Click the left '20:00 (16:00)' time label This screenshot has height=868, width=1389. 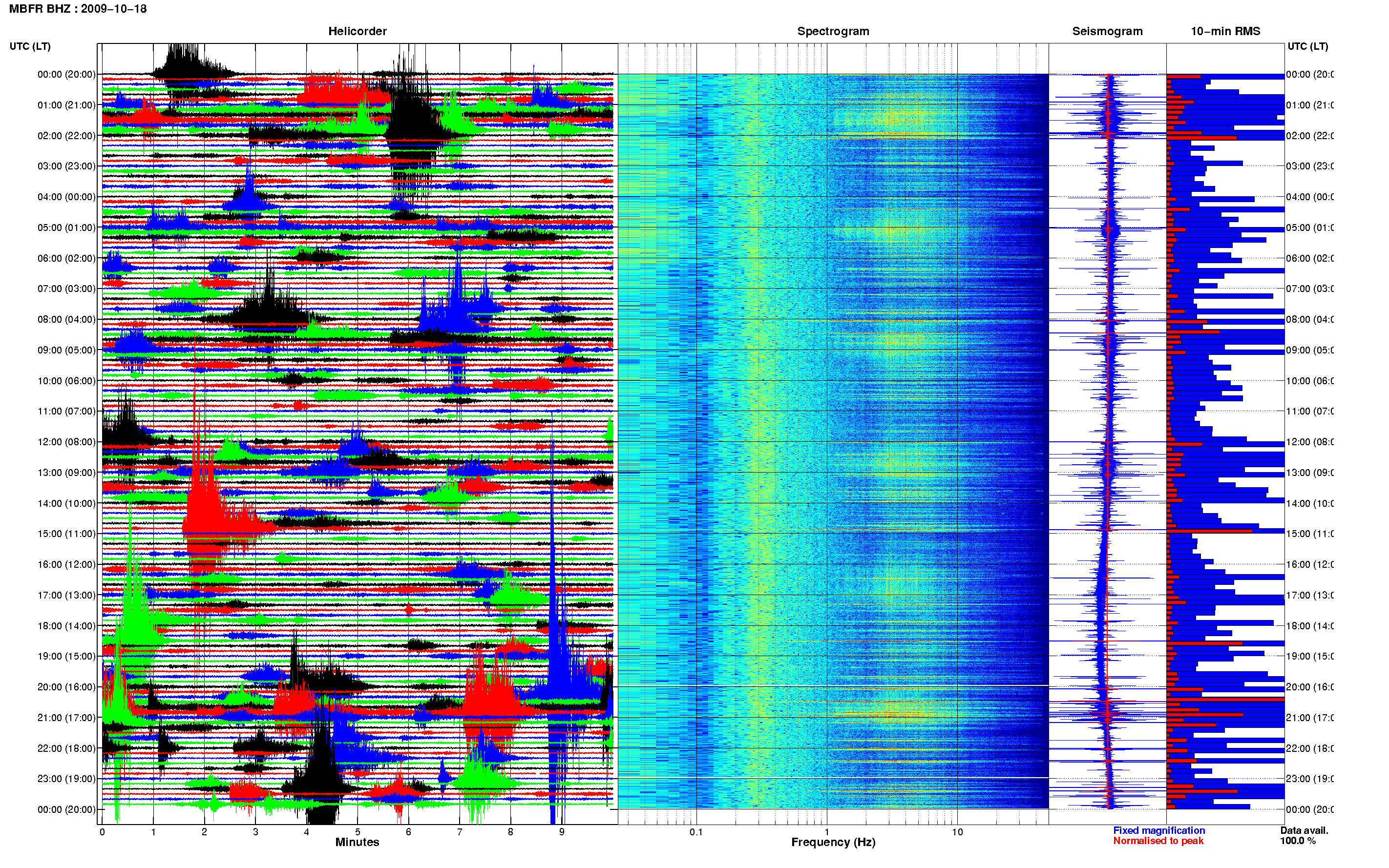(x=66, y=686)
